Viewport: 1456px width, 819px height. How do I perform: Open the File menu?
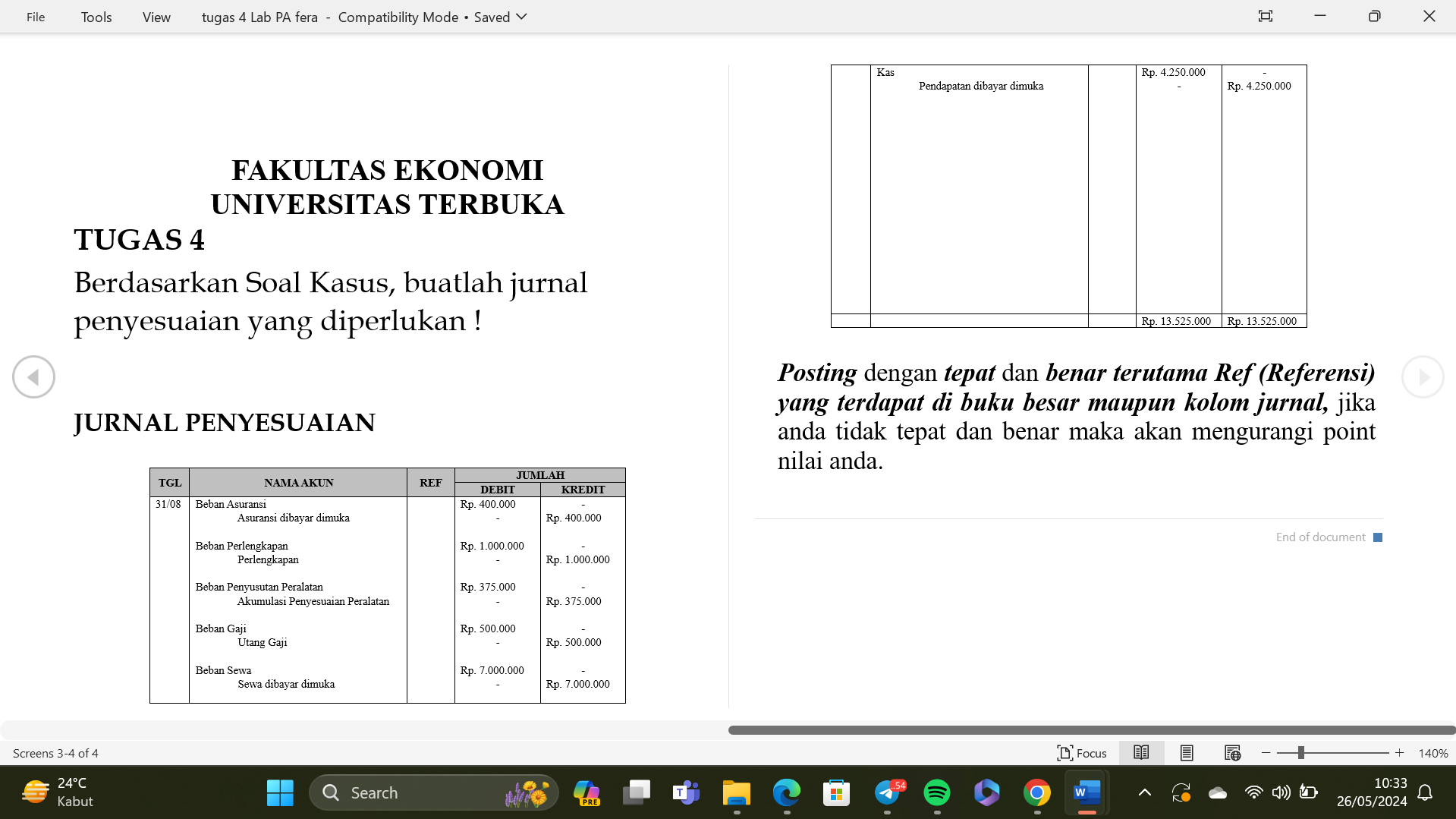click(35, 17)
